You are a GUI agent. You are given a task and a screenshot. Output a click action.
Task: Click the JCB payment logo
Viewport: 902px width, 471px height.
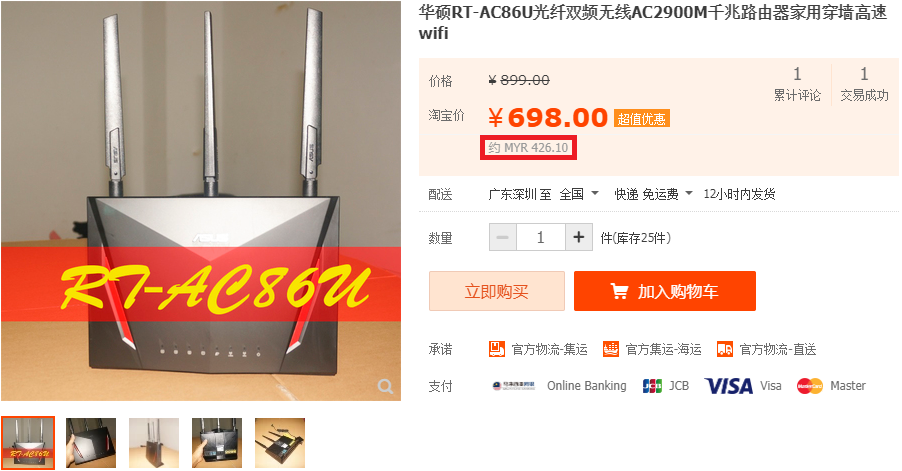pyautogui.click(x=652, y=386)
